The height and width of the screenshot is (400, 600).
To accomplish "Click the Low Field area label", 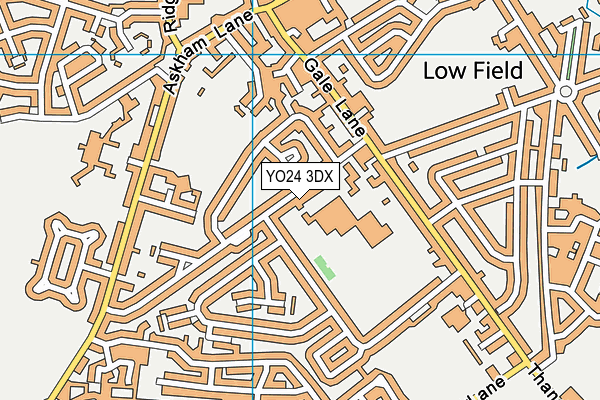I will [x=473, y=71].
